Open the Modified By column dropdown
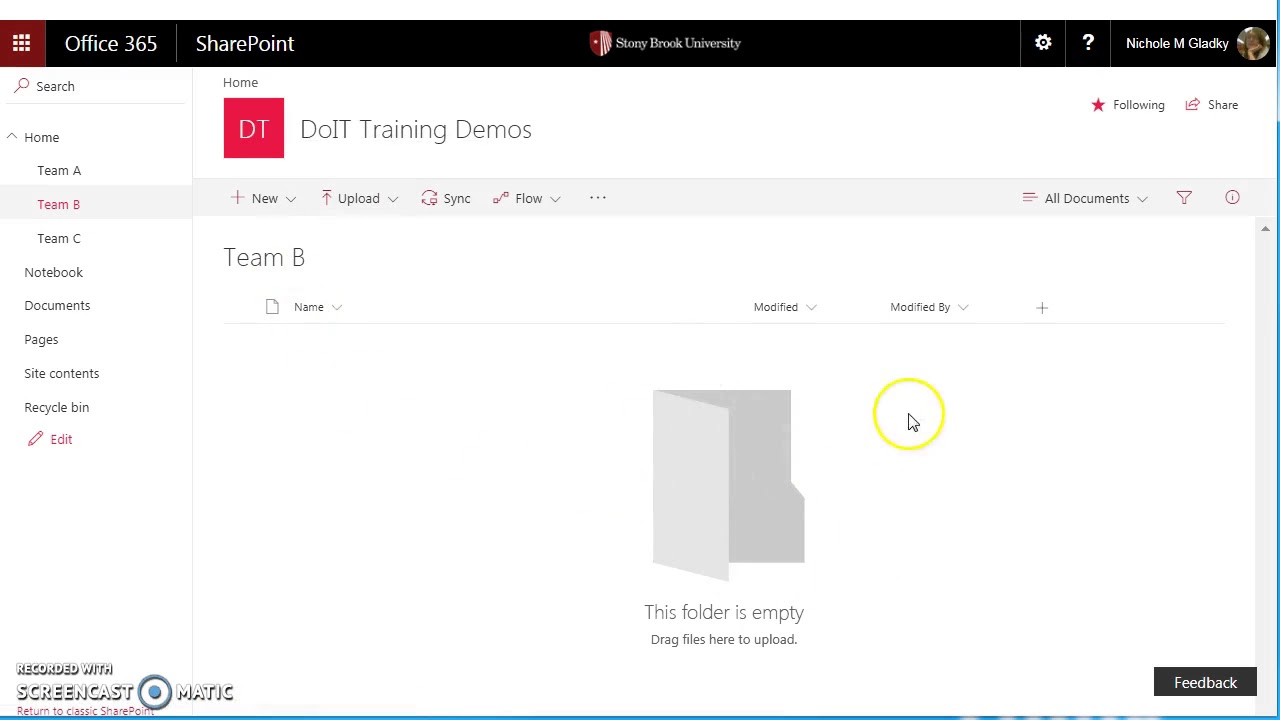The width and height of the screenshot is (1280, 720). pyautogui.click(x=963, y=307)
